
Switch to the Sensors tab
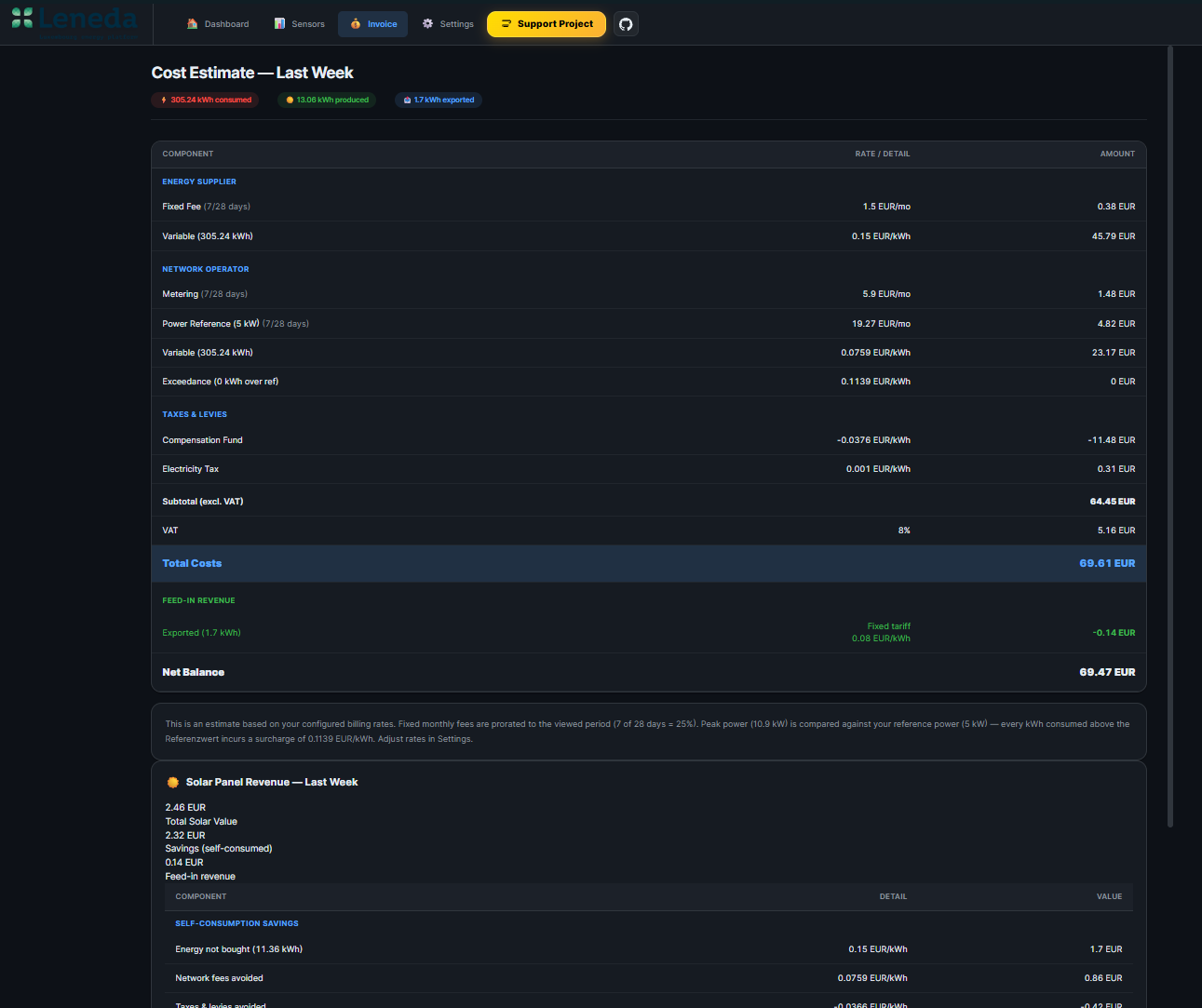(x=300, y=24)
